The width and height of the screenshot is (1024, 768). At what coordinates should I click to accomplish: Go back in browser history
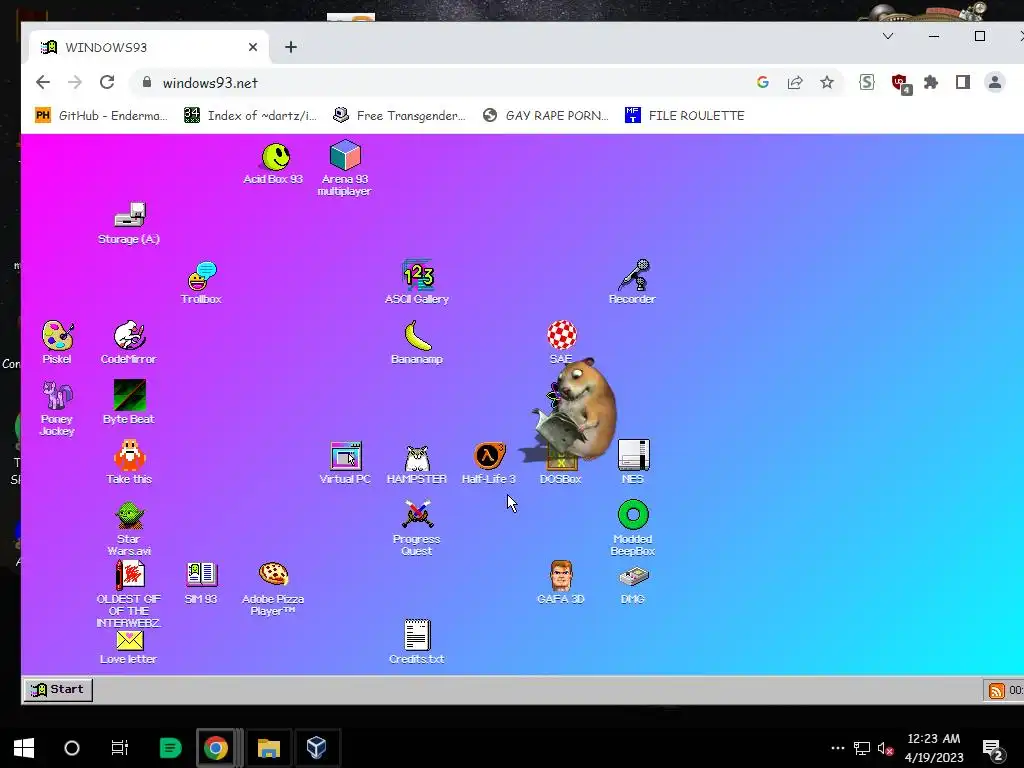click(43, 82)
